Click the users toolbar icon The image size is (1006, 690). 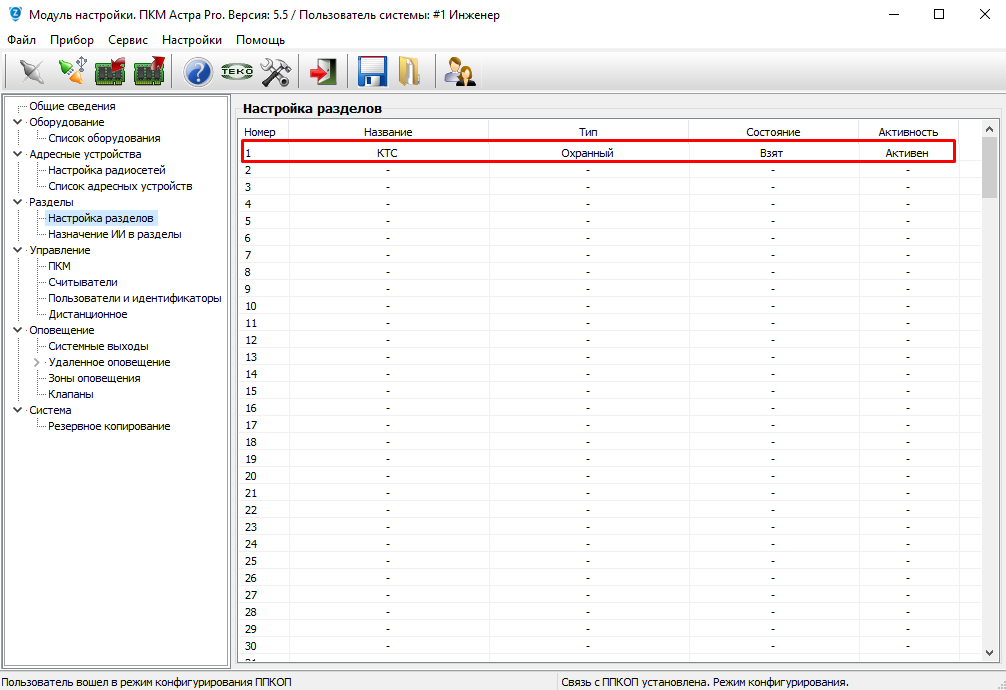coord(459,71)
